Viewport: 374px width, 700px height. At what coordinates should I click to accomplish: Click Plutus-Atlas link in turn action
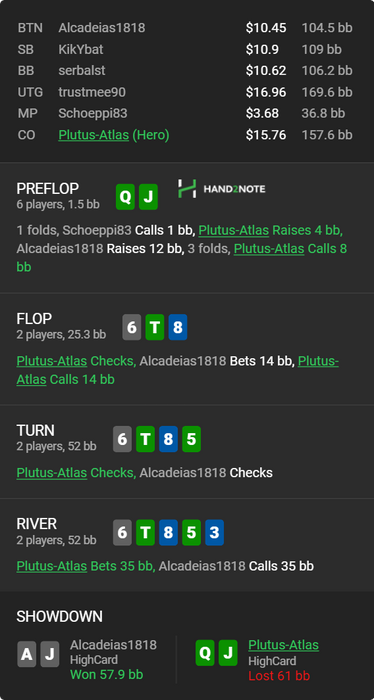pyautogui.click(x=52, y=473)
